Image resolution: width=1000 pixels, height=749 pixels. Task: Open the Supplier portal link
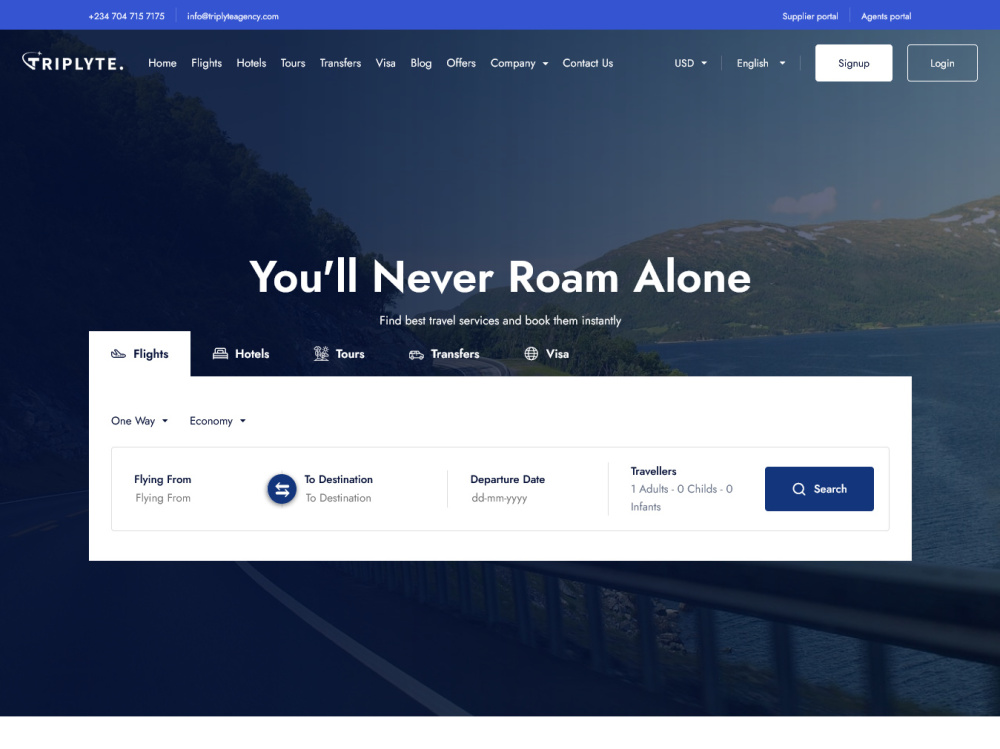[810, 16]
